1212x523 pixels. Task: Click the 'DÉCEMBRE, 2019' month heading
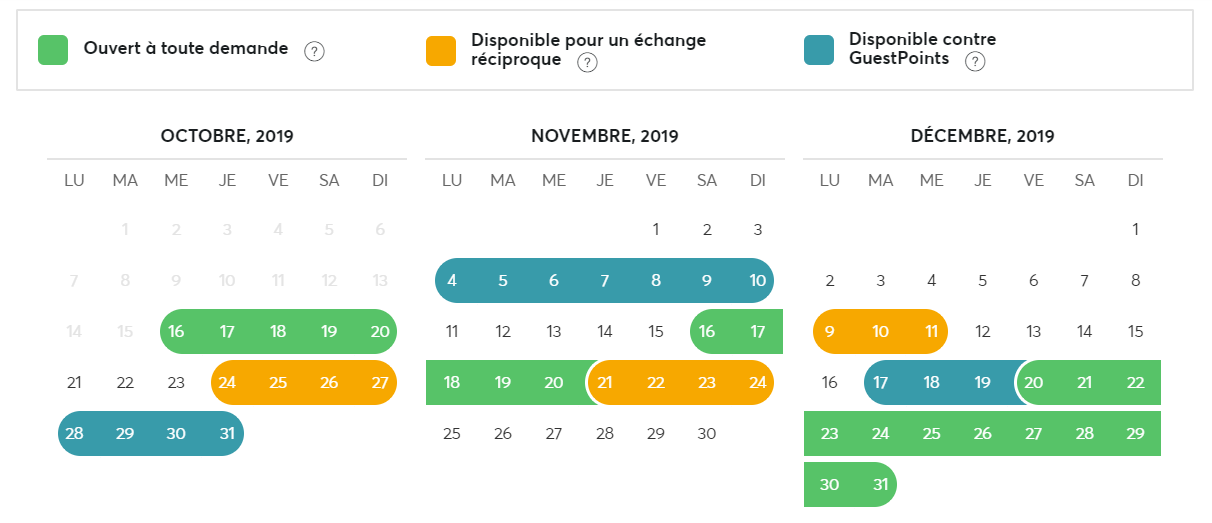click(982, 137)
